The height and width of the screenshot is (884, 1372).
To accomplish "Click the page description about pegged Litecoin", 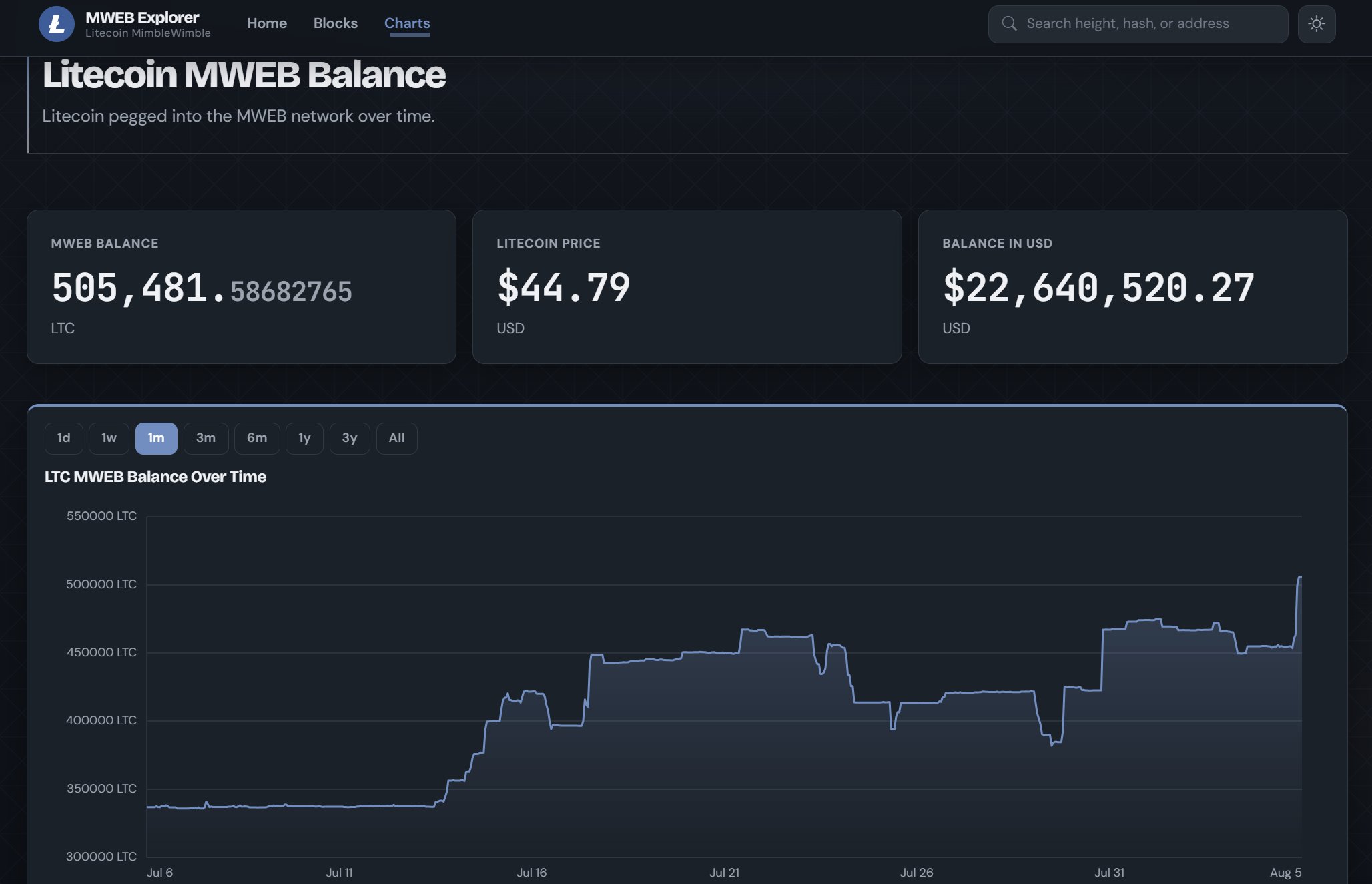I will click(238, 116).
